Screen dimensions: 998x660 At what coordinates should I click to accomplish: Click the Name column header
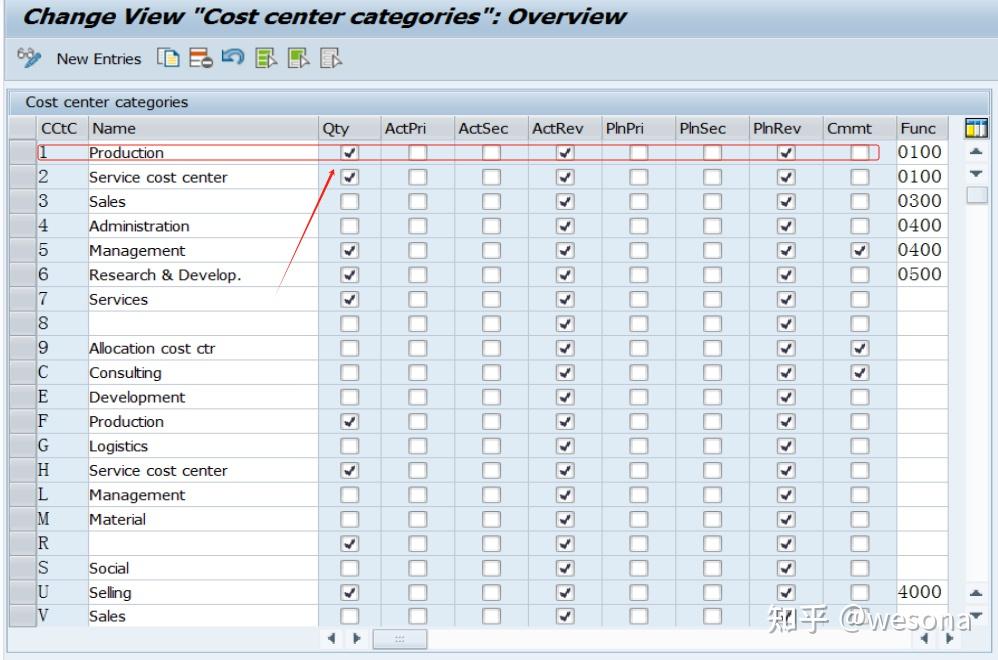coord(203,128)
